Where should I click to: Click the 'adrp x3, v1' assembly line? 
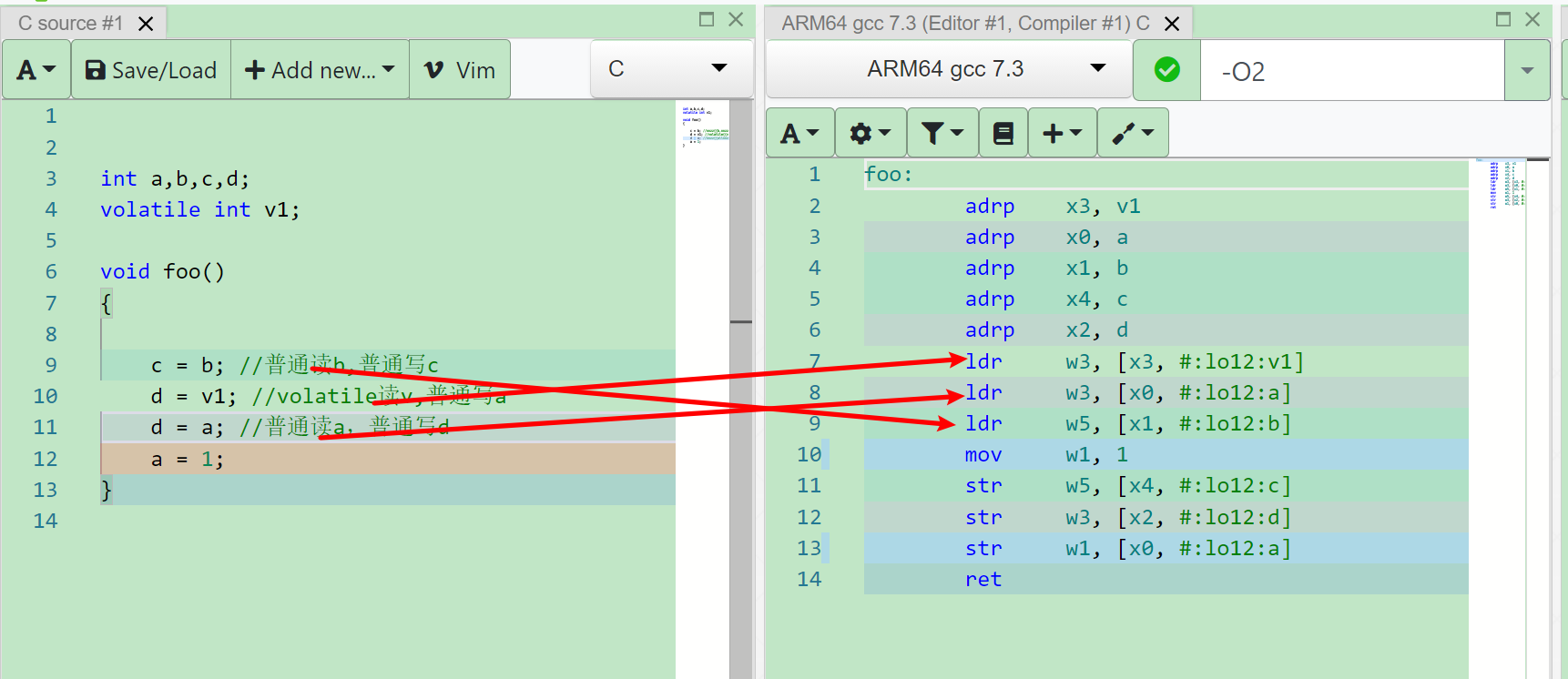coord(1053,206)
